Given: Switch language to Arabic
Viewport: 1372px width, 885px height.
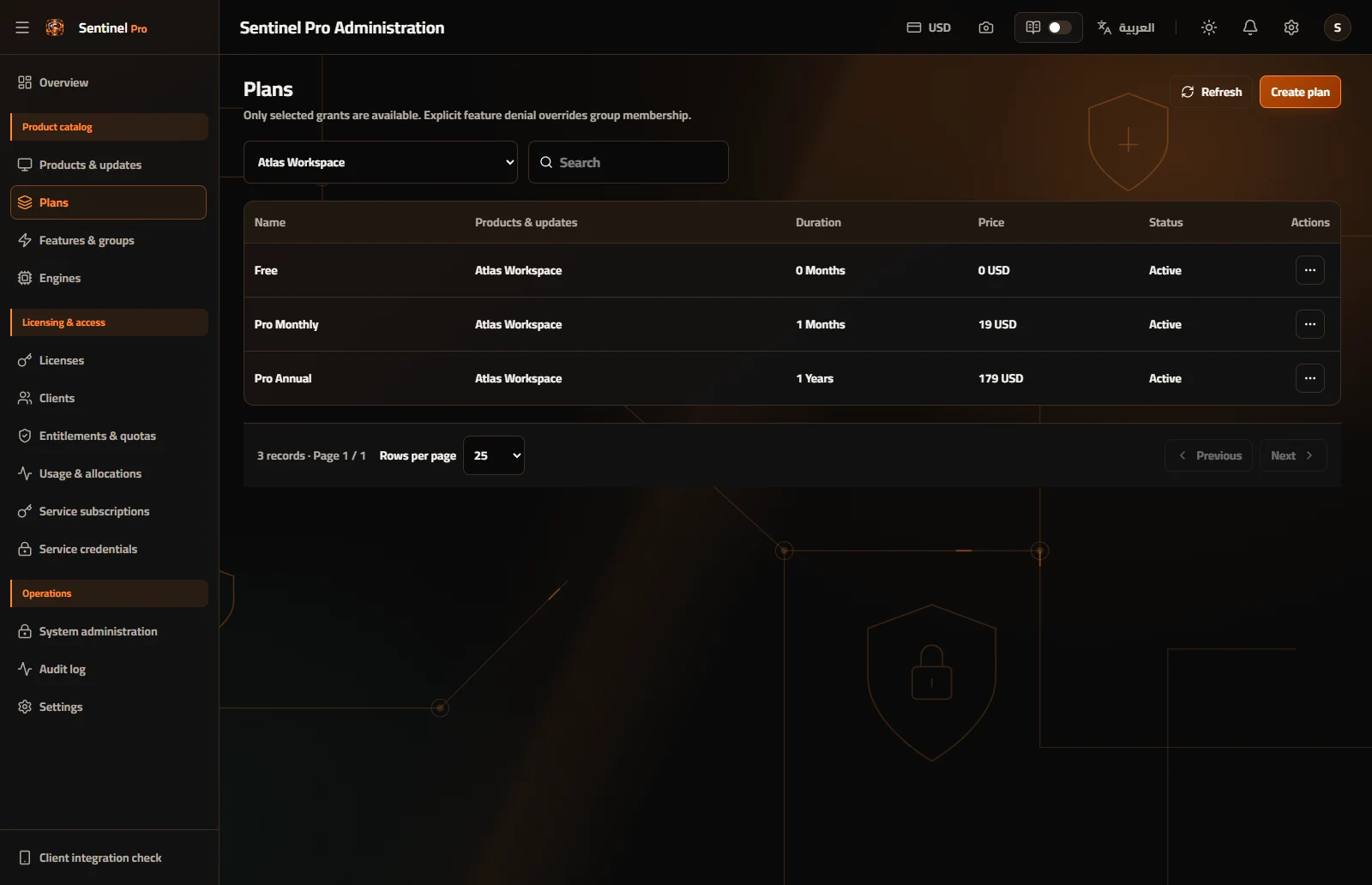Looking at the screenshot, I should (1126, 27).
